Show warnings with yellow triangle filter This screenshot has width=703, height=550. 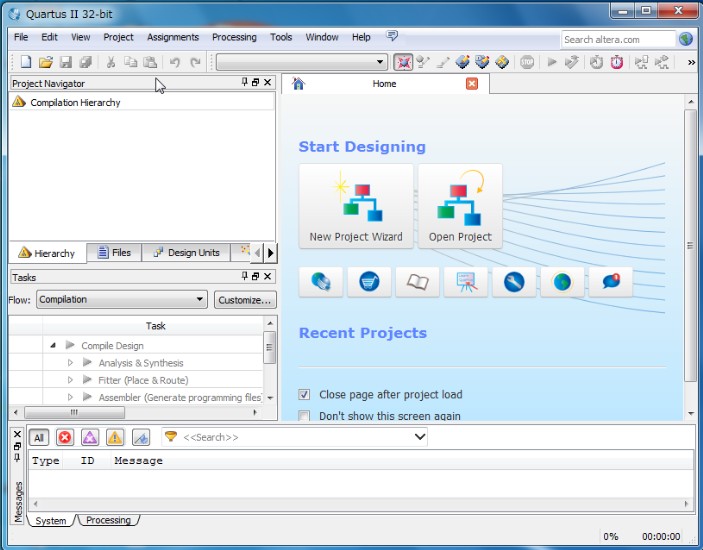coord(115,437)
